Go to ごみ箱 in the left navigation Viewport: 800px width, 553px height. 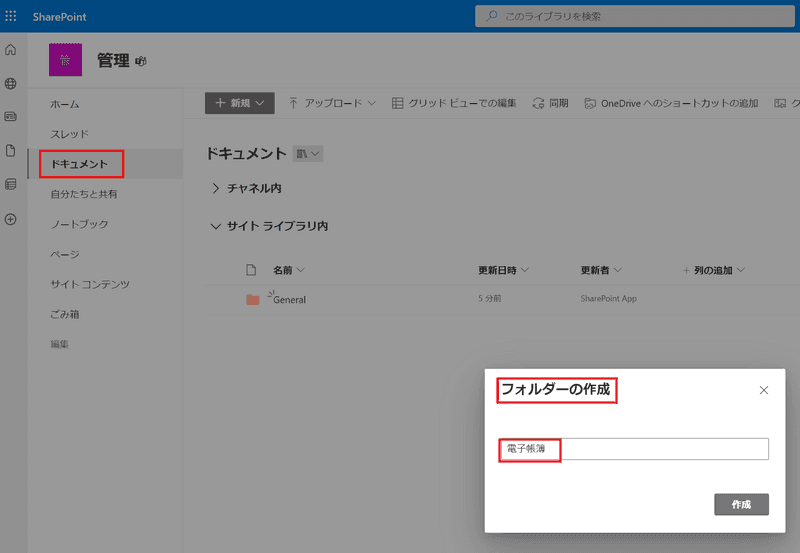click(65, 314)
